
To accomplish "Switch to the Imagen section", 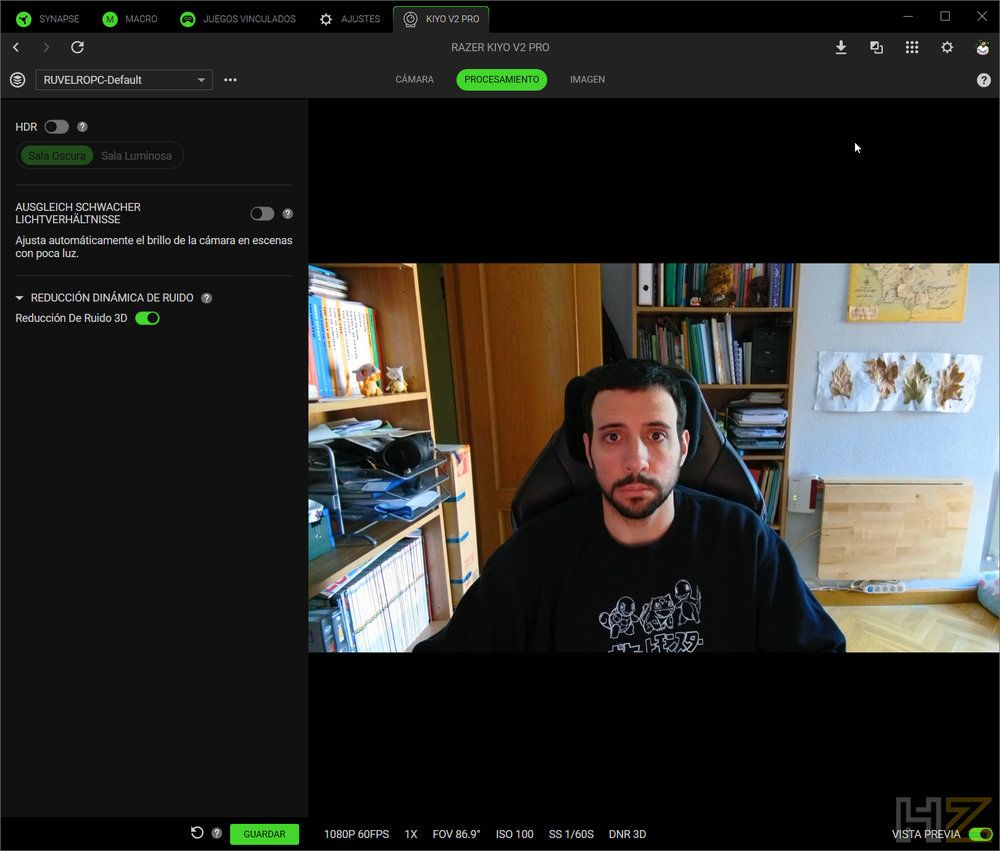I will click(587, 80).
